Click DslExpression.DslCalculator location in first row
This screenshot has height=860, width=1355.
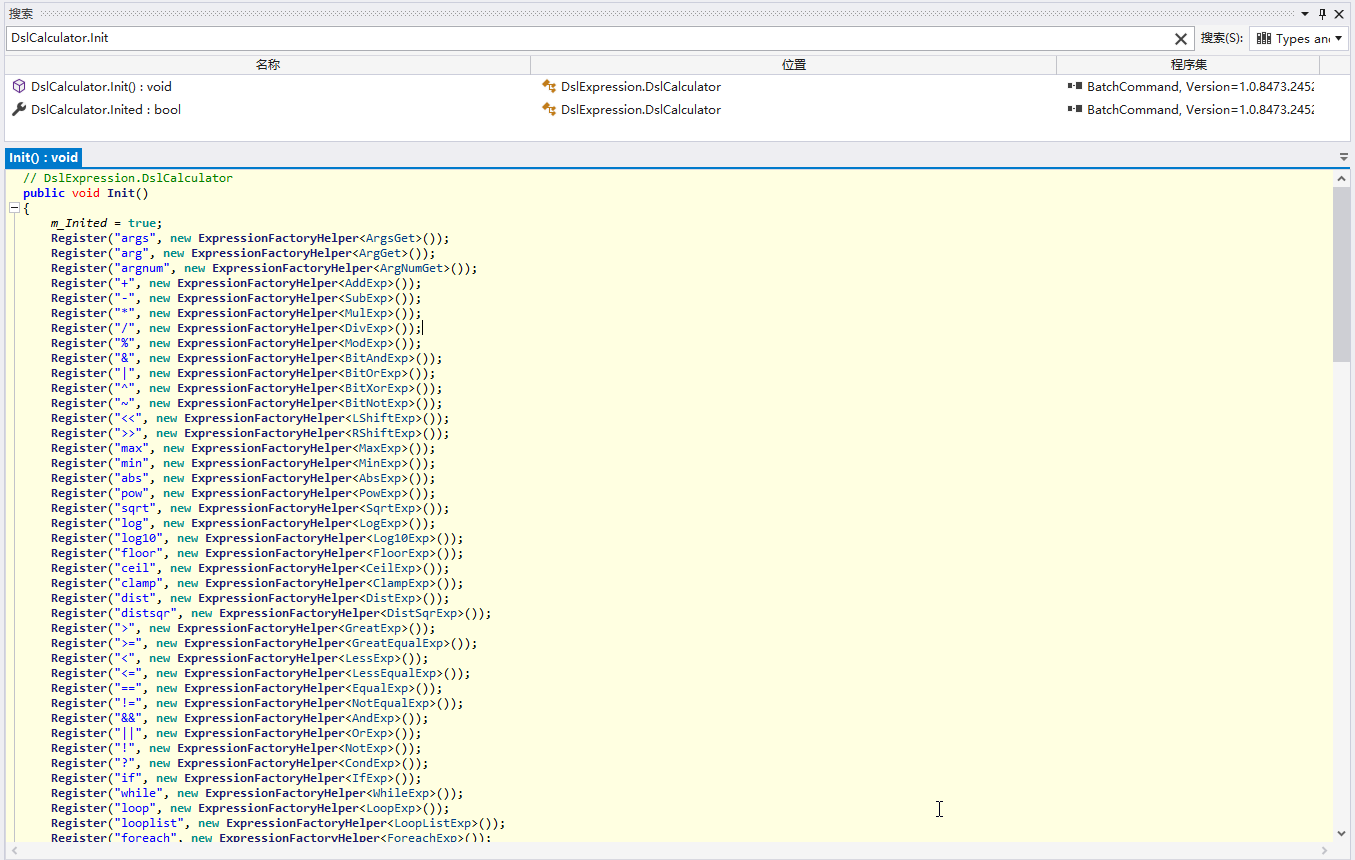pyautogui.click(x=641, y=87)
